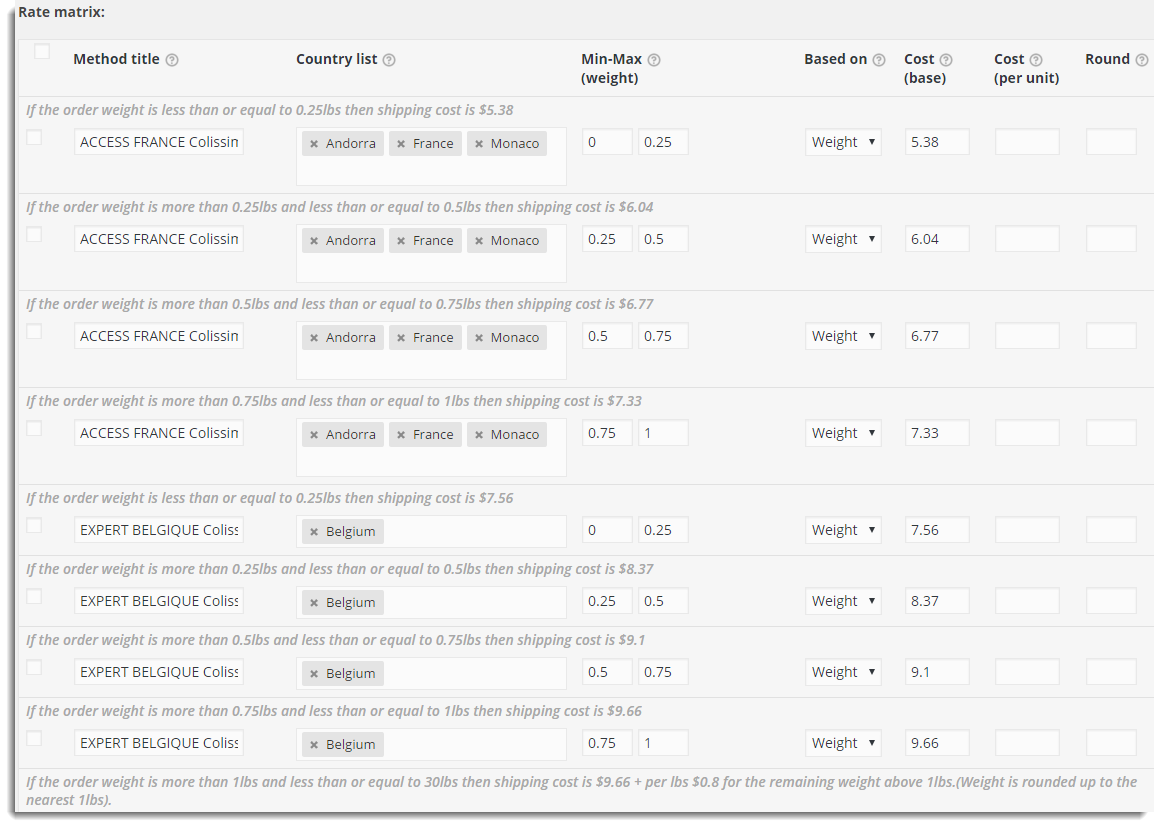Viewport: 1154px width, 827px height.
Task: Check the row with cost 7.33
Action: click(x=34, y=429)
